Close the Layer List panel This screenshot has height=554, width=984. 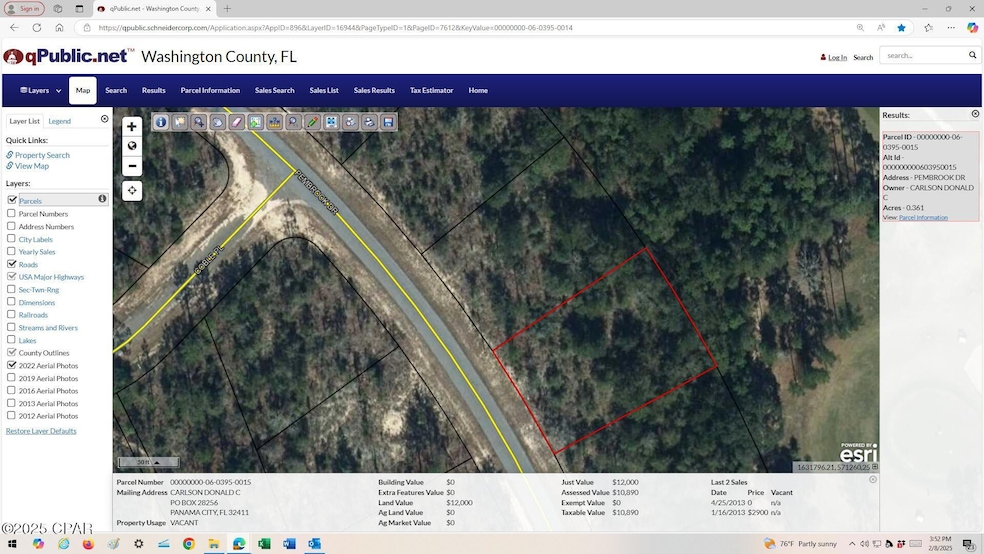[105, 119]
